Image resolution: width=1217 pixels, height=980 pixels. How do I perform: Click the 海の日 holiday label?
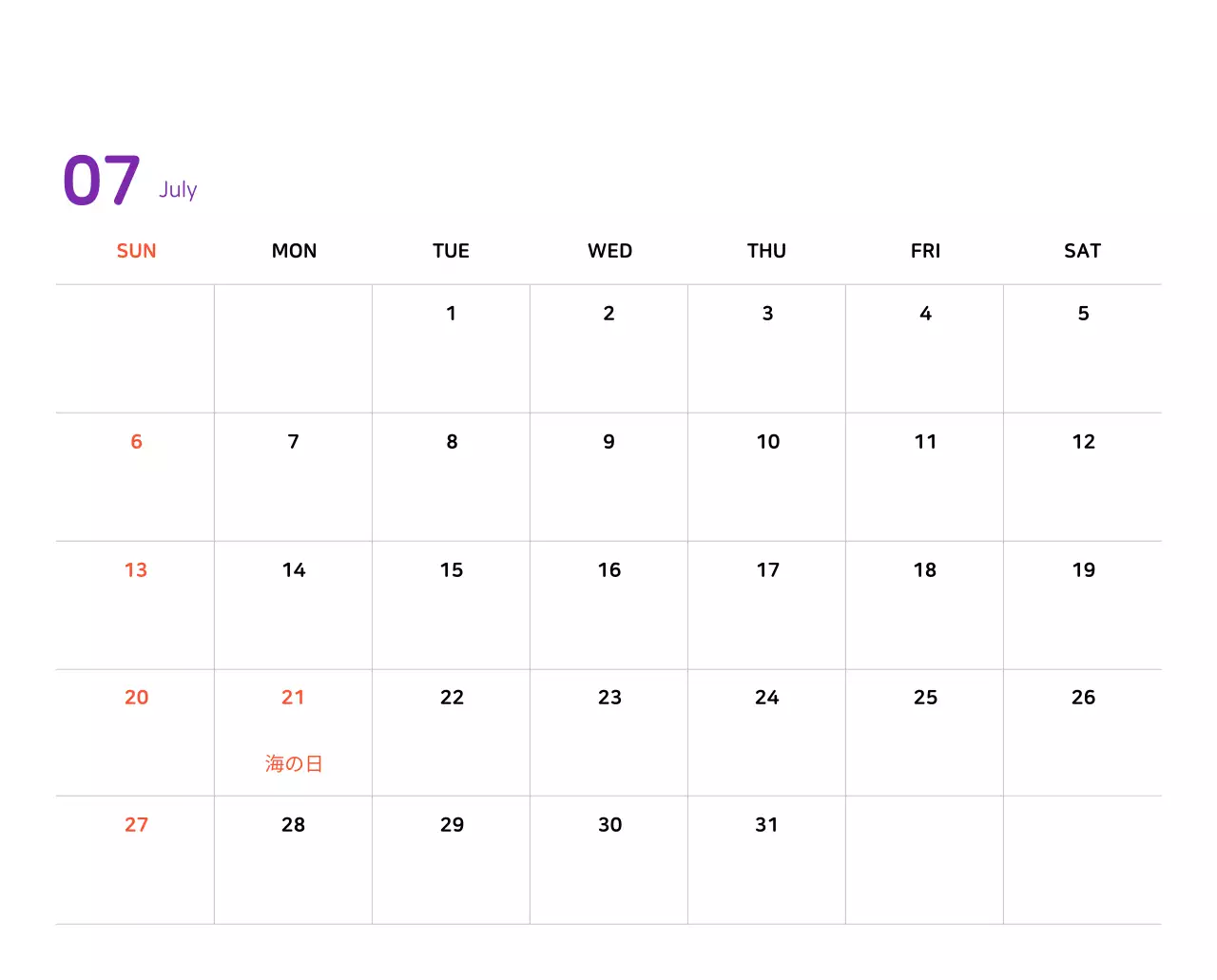pyautogui.click(x=294, y=763)
